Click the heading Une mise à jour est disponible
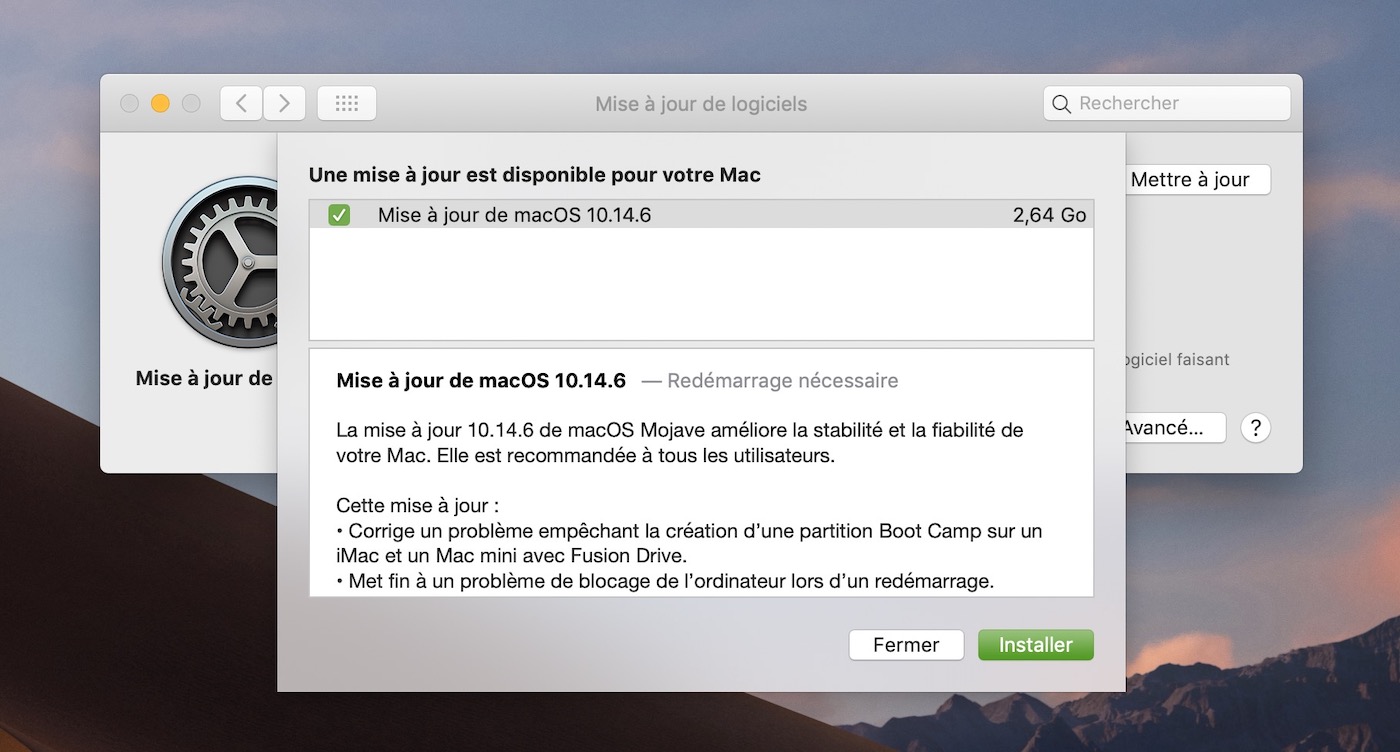This screenshot has width=1400, height=752. coord(535,175)
